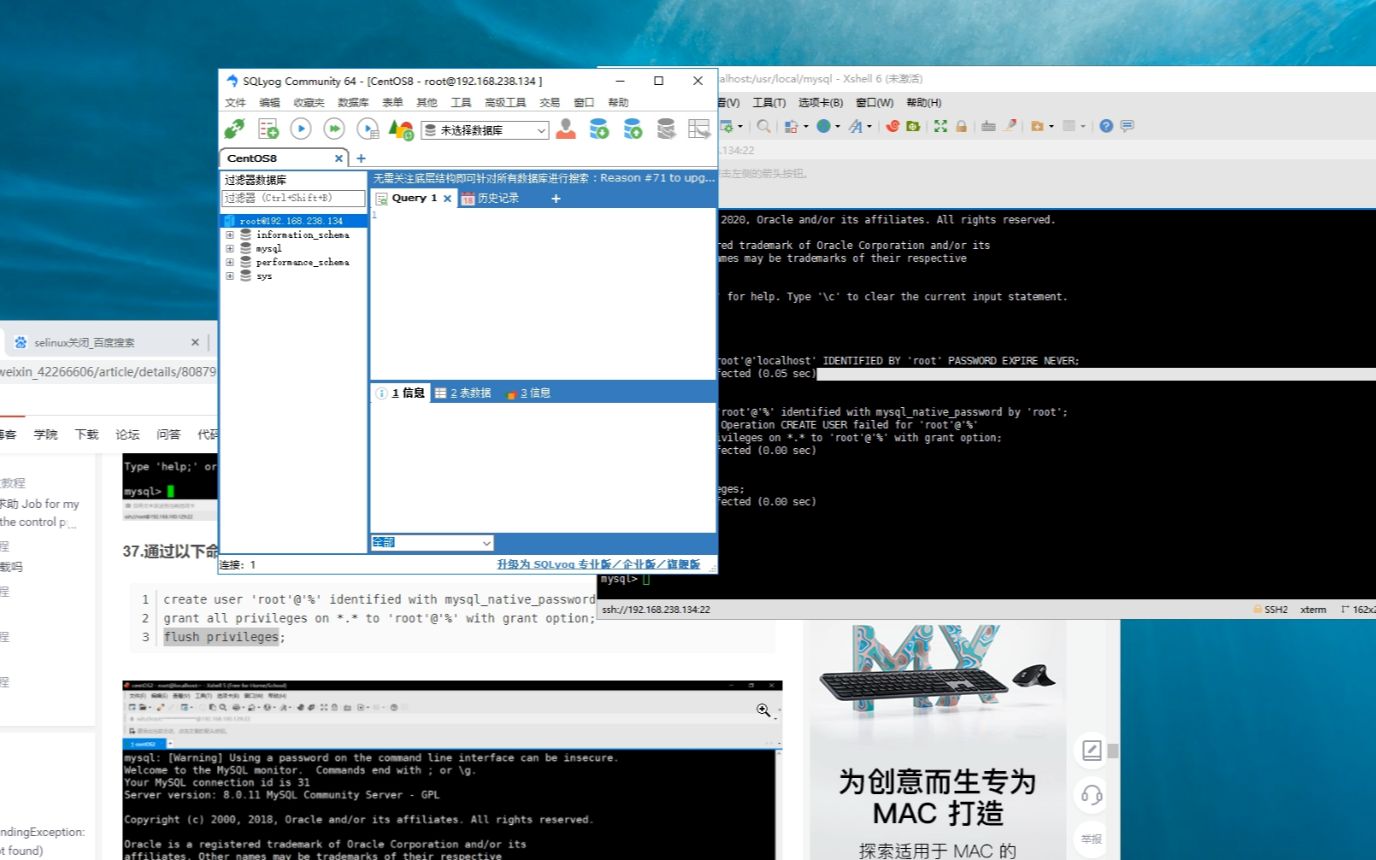Open a new query editor via toolbar icon
Viewport: 1376px width, 860px height.
pyautogui.click(x=268, y=129)
